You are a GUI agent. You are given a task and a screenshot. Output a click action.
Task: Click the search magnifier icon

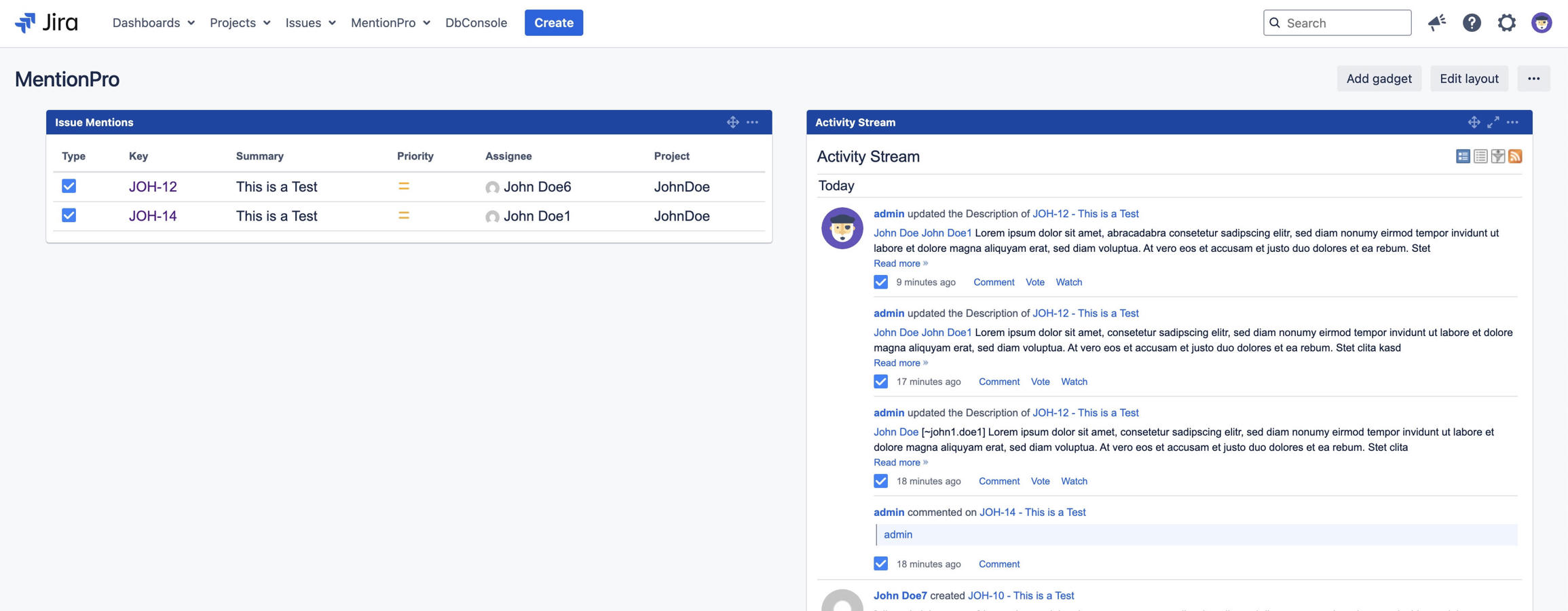[x=1275, y=22]
